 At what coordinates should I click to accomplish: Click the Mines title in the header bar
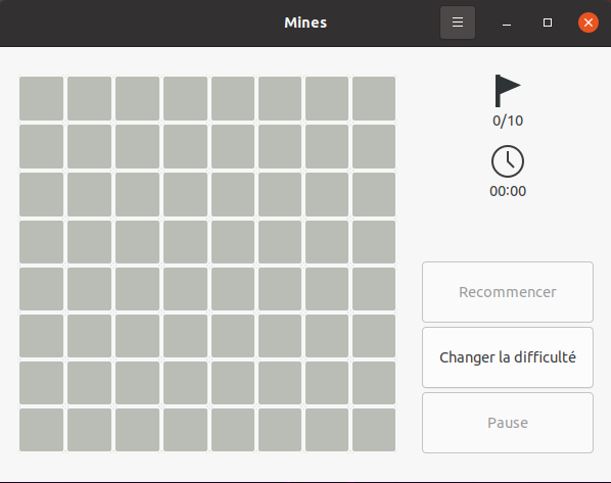click(x=305, y=22)
